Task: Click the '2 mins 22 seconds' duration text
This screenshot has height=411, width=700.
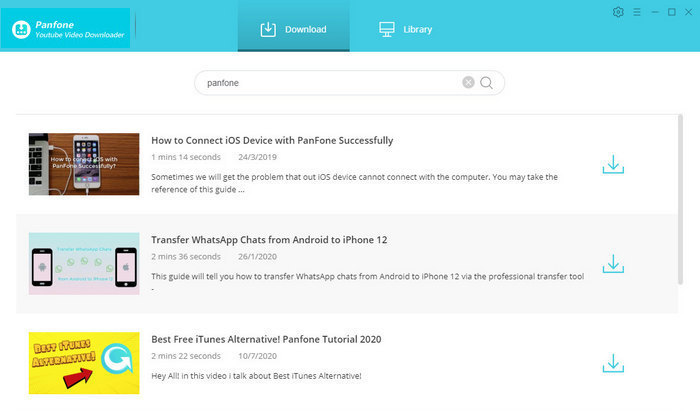Action: [x=186, y=356]
